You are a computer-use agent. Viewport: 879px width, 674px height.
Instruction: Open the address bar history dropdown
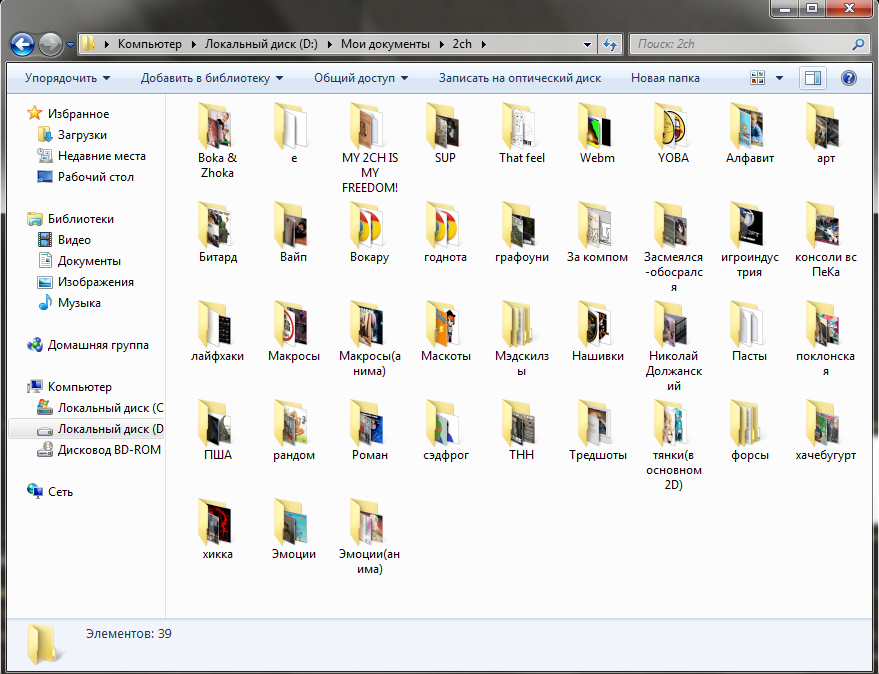pyautogui.click(x=587, y=44)
